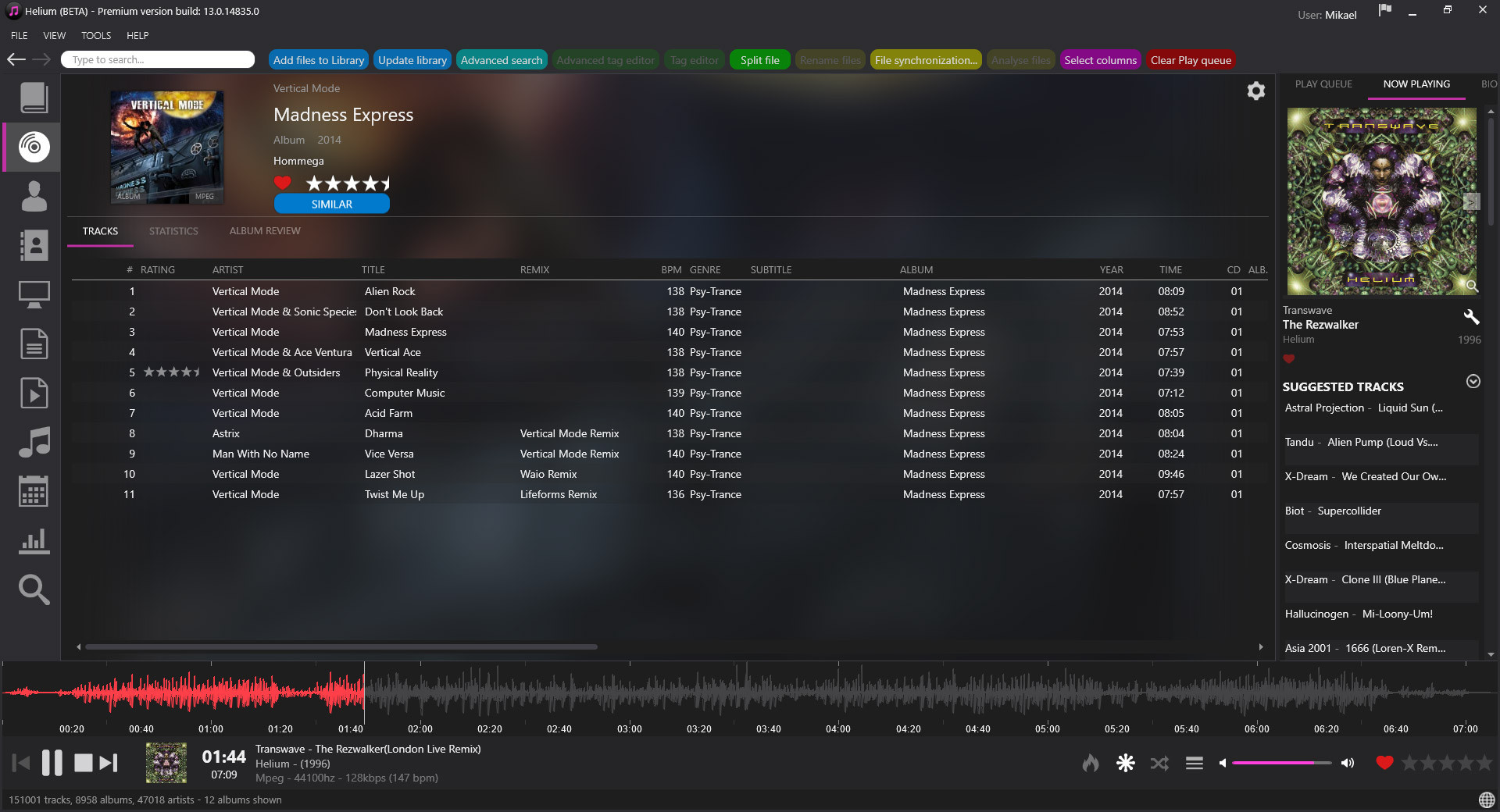Image resolution: width=1500 pixels, height=812 pixels.
Task: Open the play queue list icon
Action: coord(1194,763)
